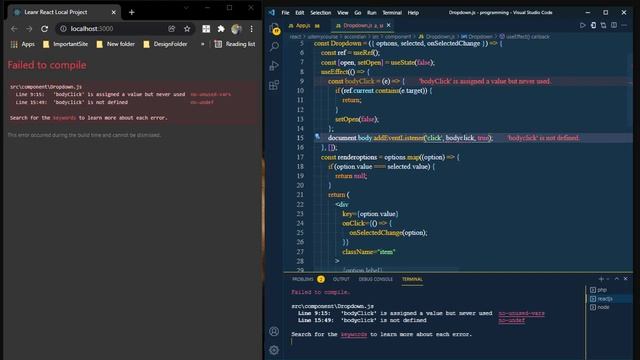The height and width of the screenshot is (360, 640).
Task: Click the keywords link in browser error page
Action: (64, 118)
